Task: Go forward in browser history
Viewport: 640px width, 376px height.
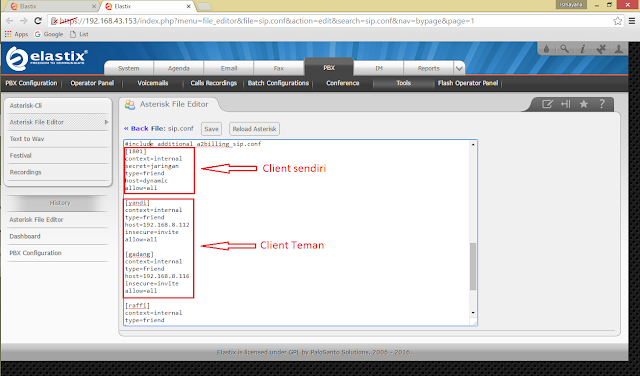Action: click(23, 21)
